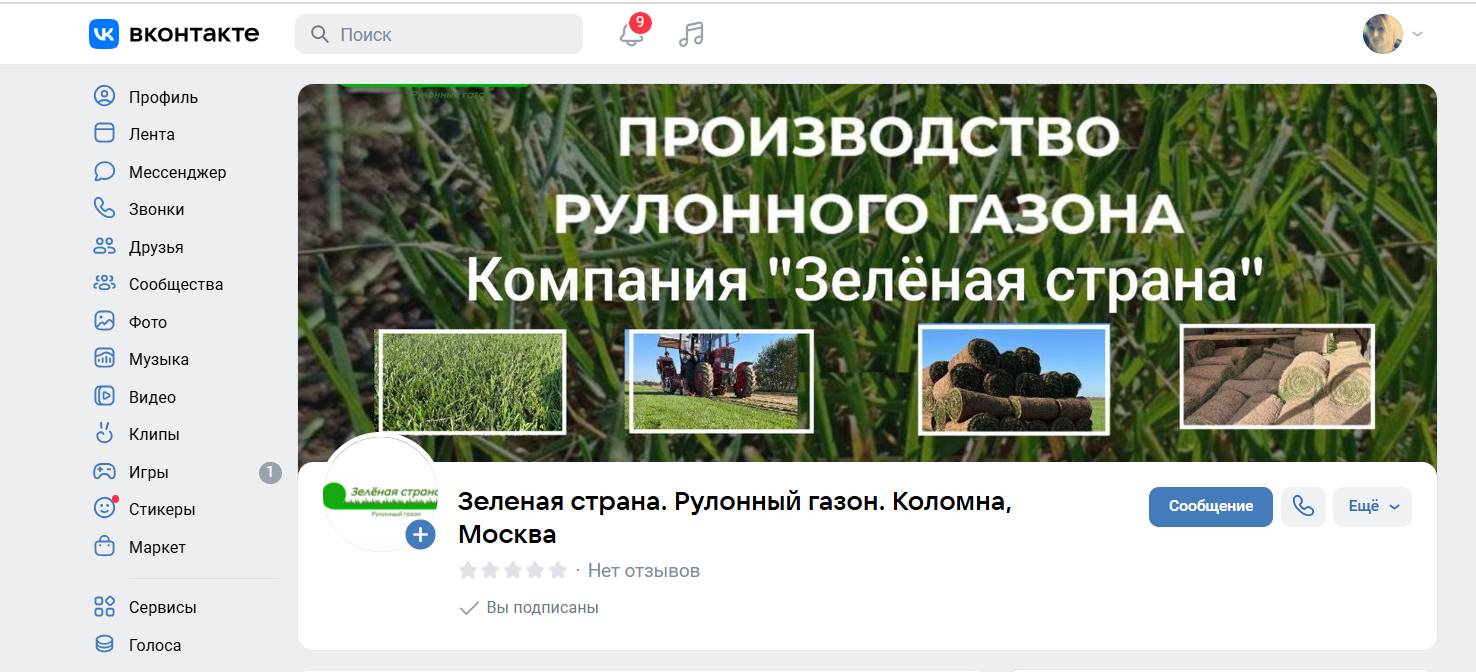Click the Мессенджер chat bubble icon
Viewport: 1476px width, 672px height.
pyautogui.click(x=105, y=172)
